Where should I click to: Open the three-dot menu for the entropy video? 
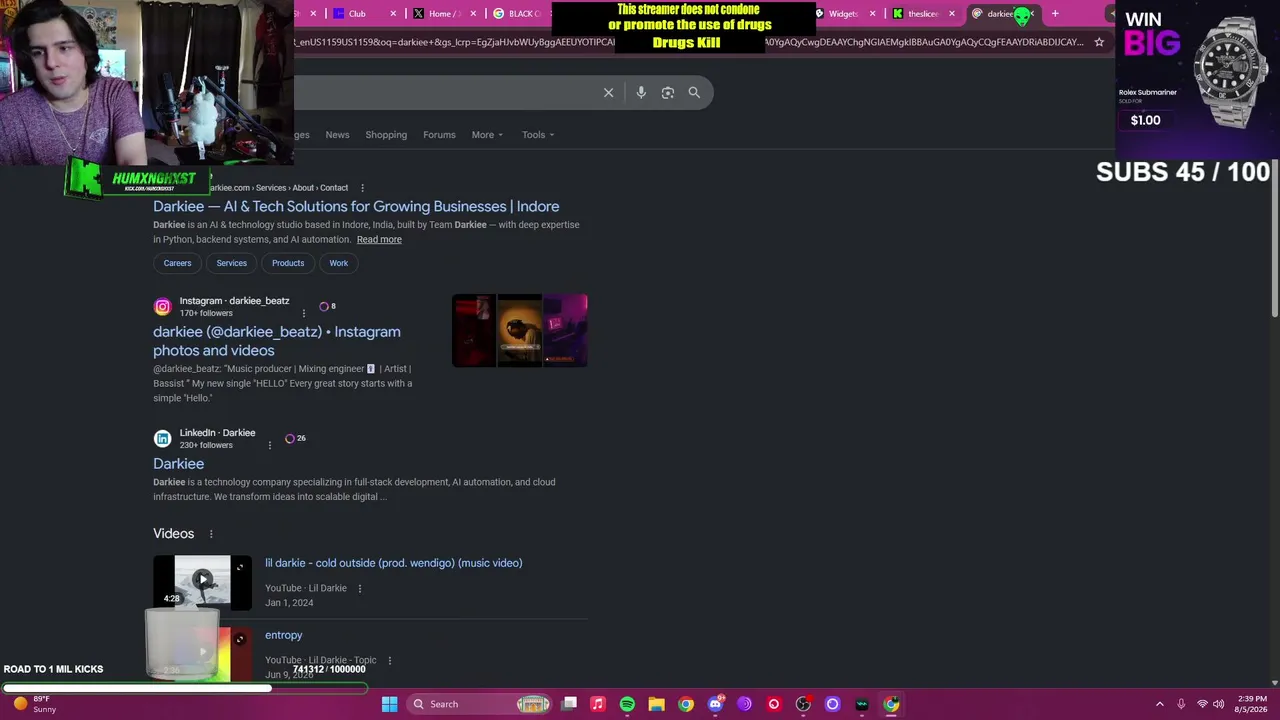click(x=389, y=660)
